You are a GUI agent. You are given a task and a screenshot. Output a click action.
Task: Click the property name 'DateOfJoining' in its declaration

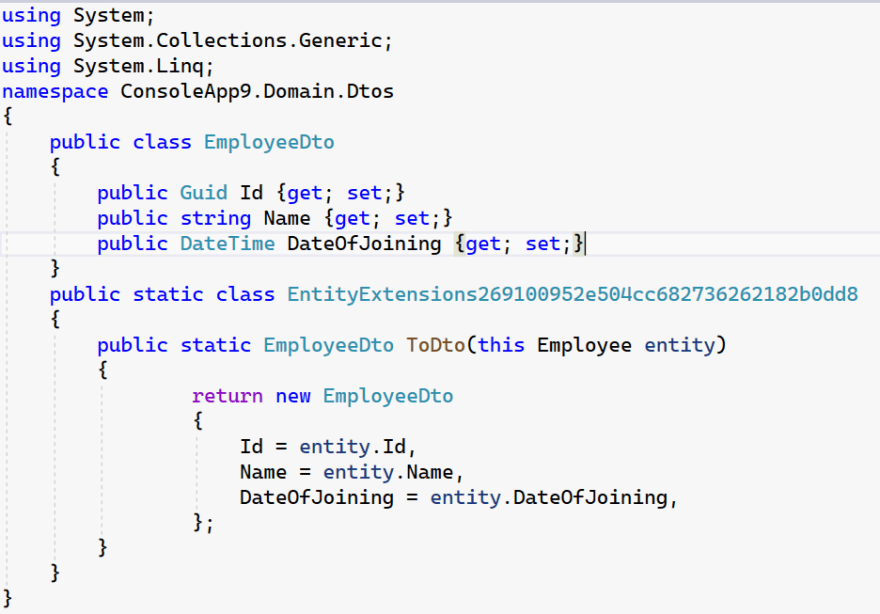(364, 244)
